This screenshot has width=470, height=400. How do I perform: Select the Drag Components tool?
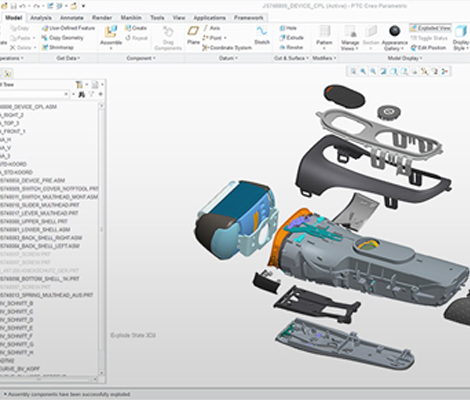tap(168, 38)
